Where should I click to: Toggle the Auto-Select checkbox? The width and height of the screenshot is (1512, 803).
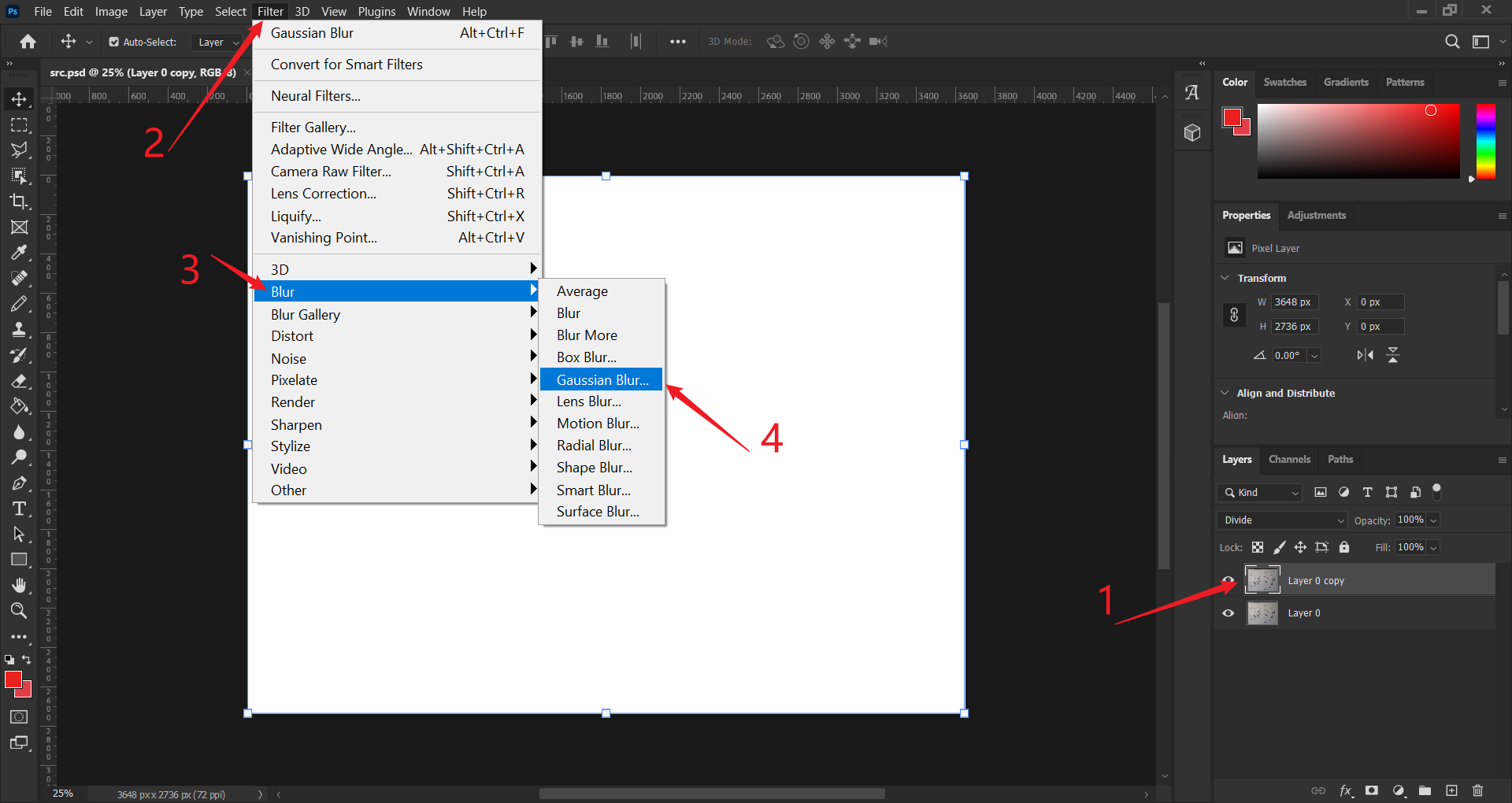coord(114,42)
